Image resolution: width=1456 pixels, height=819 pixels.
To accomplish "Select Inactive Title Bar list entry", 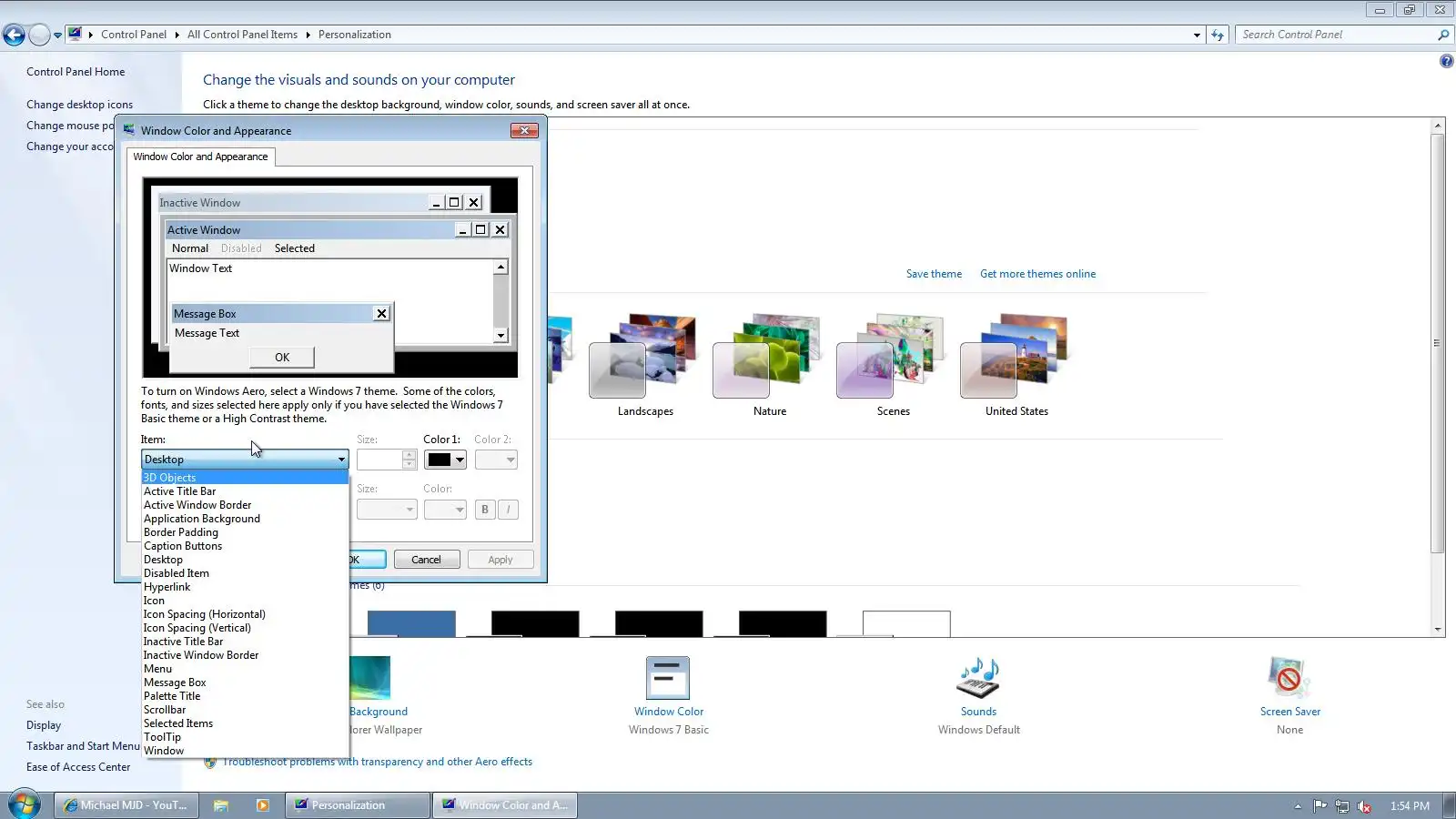I will 245,642.
